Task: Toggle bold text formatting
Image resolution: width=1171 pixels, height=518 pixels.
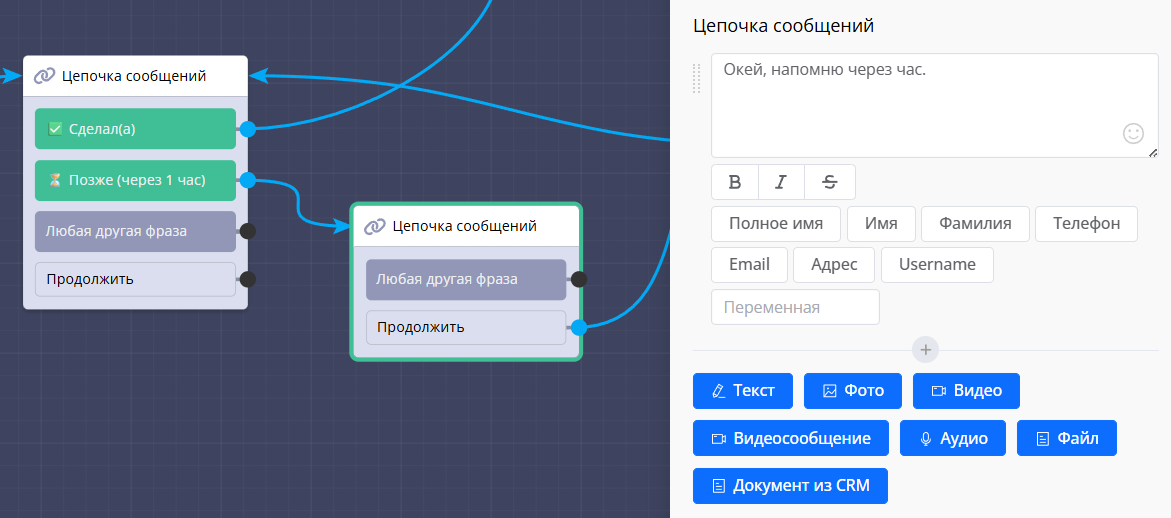Action: coord(735,182)
